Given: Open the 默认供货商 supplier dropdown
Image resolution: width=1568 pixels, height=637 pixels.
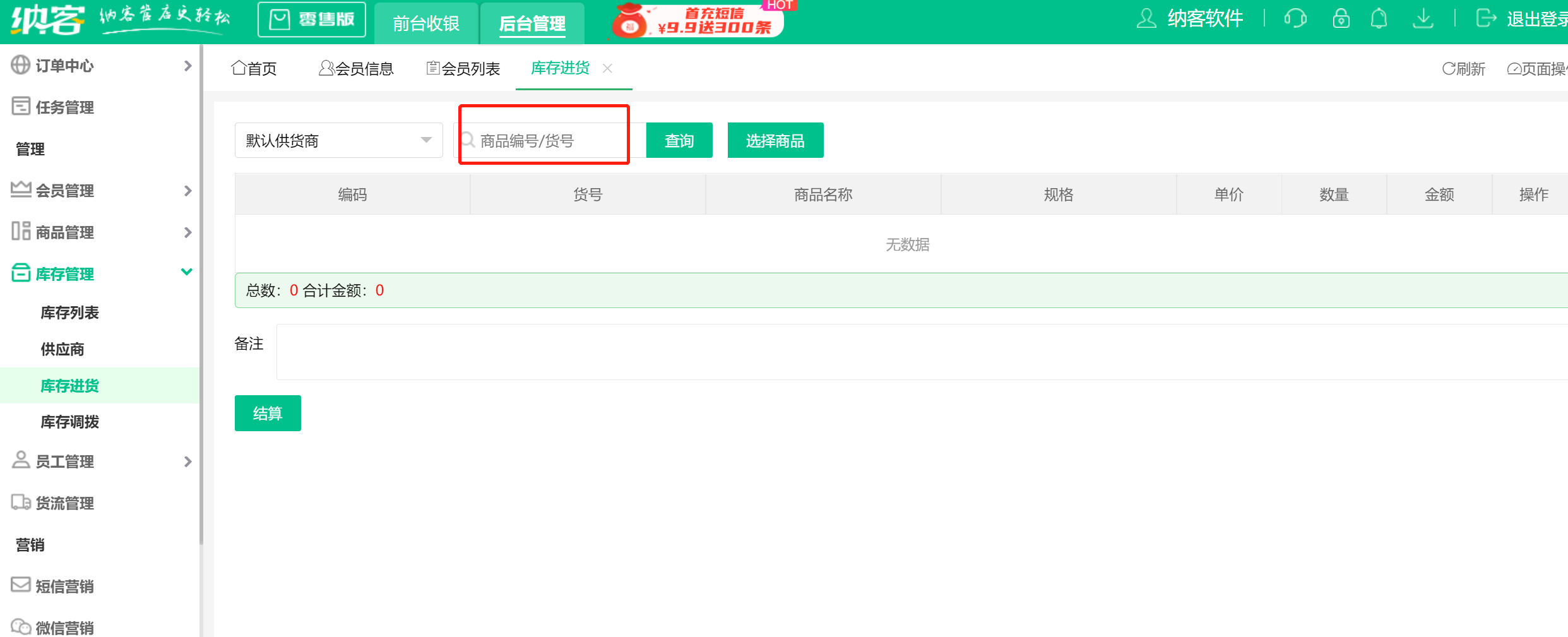Looking at the screenshot, I should coord(338,140).
